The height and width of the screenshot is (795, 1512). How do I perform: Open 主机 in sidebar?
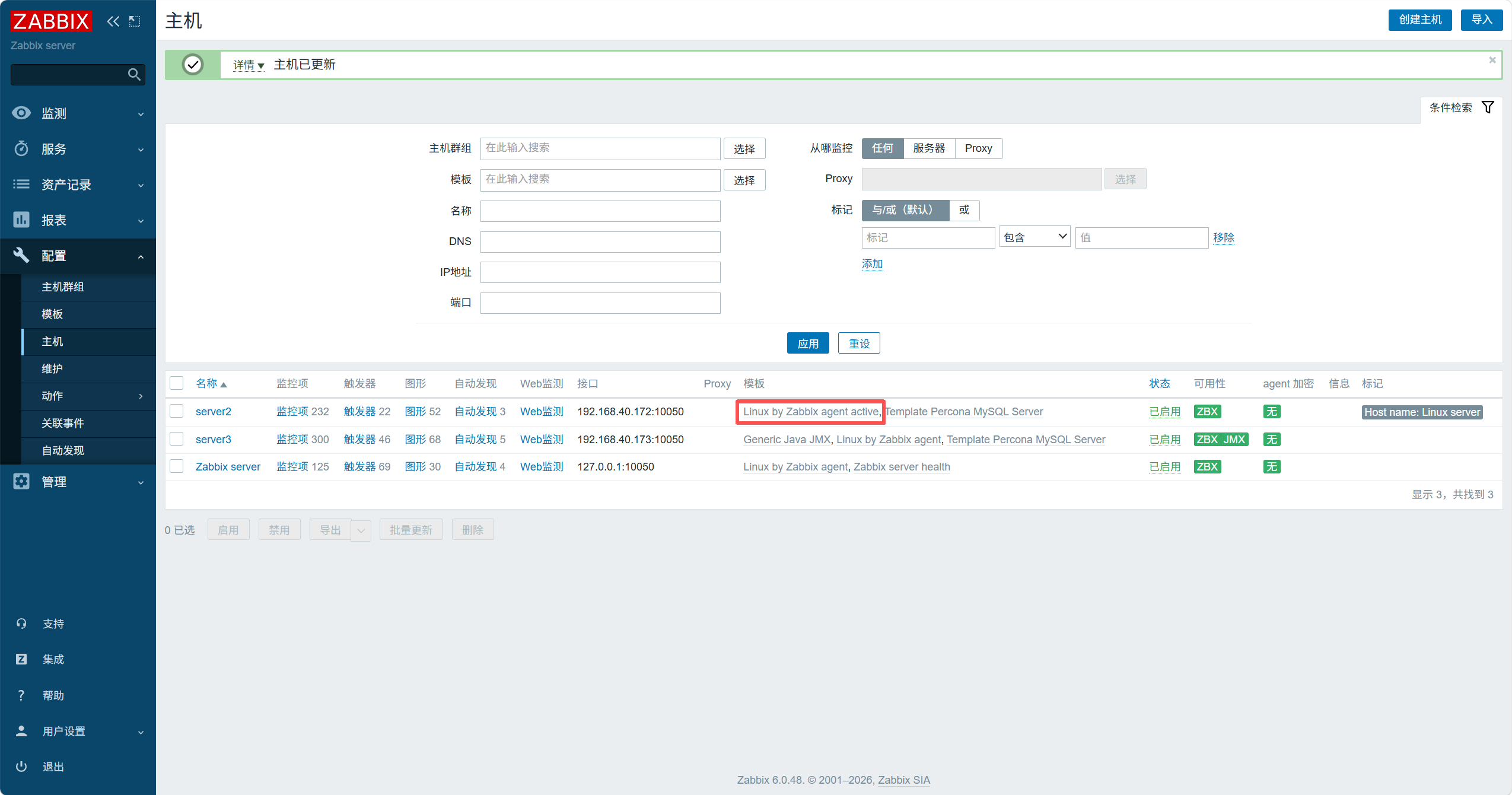(x=89, y=342)
